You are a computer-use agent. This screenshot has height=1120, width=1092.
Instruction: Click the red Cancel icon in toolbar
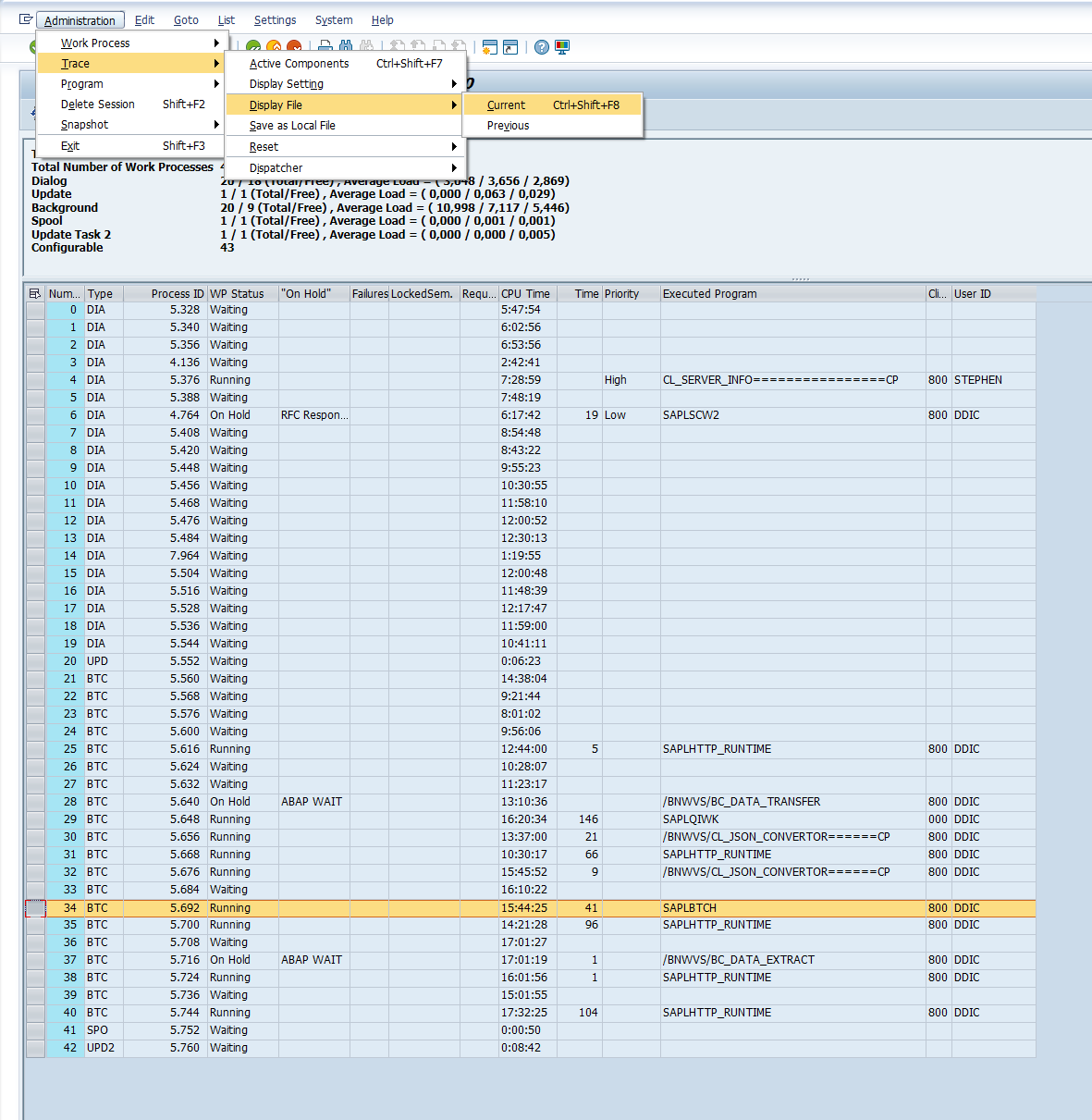point(294,47)
